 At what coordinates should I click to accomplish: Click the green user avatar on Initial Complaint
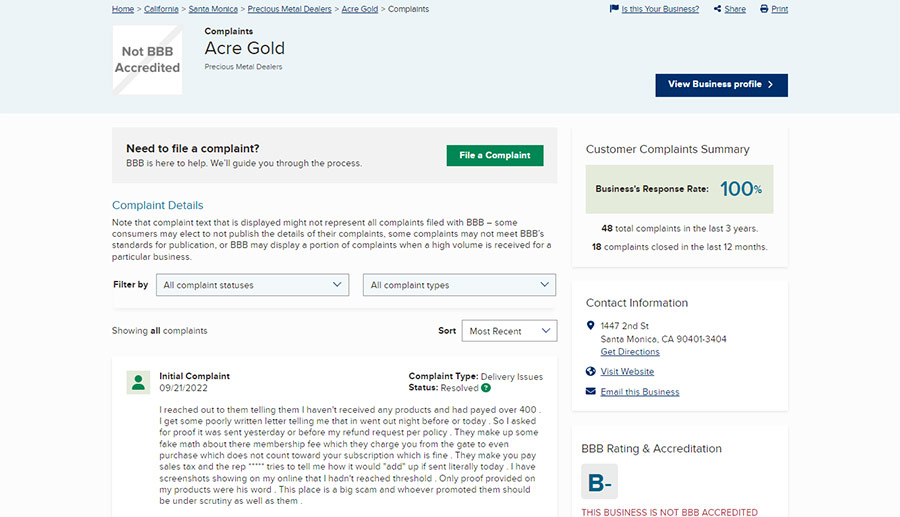tap(138, 382)
